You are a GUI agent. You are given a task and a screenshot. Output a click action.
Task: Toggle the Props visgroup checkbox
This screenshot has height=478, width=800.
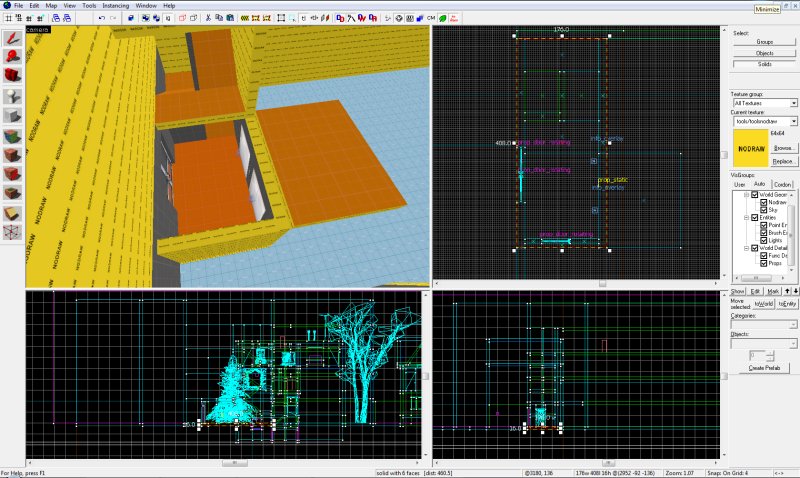[x=764, y=263]
